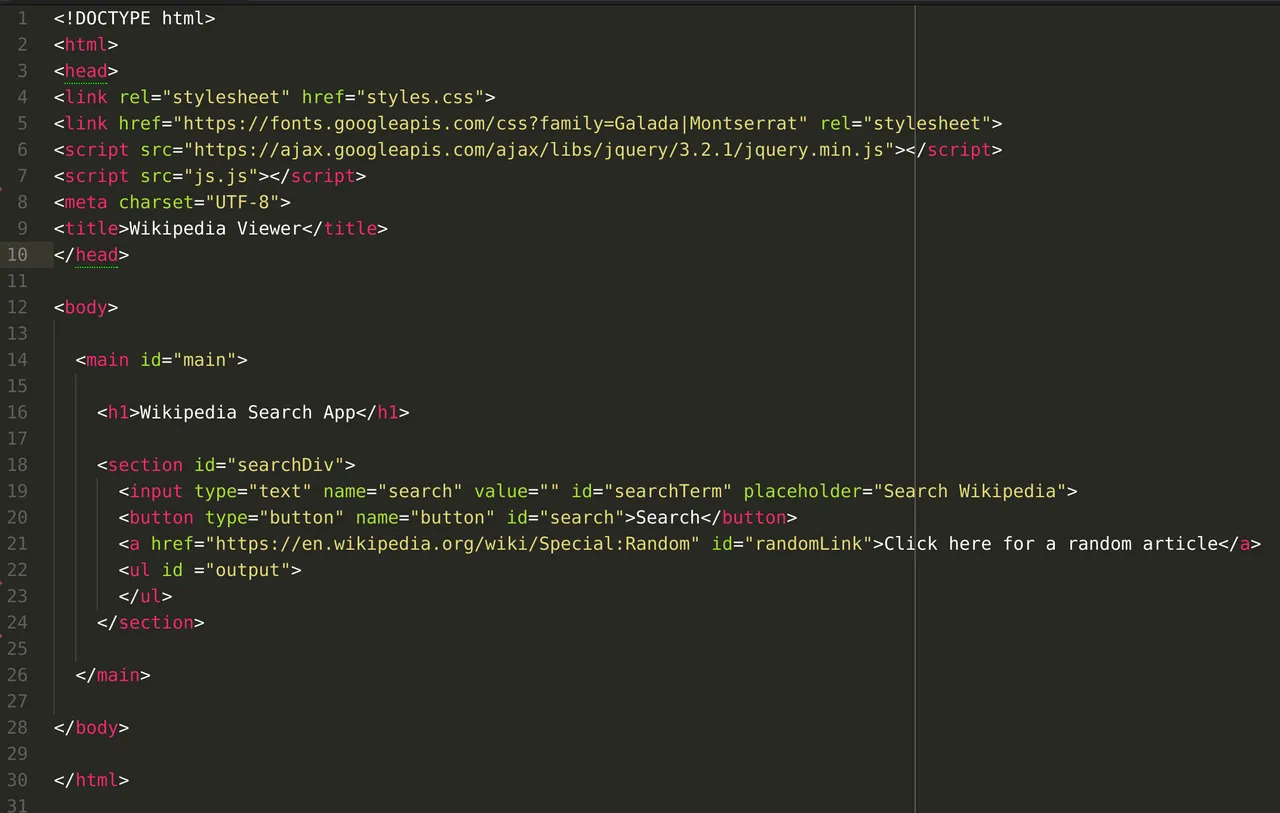Click the Google Fonts URL on line 5
The image size is (1280, 813).
click(491, 123)
